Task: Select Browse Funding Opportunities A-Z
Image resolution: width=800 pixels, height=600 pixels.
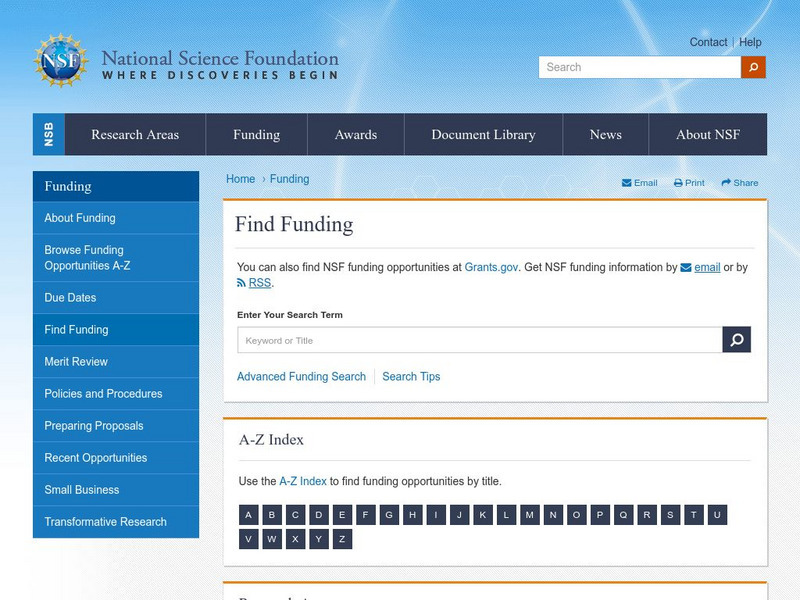Action: [116, 258]
